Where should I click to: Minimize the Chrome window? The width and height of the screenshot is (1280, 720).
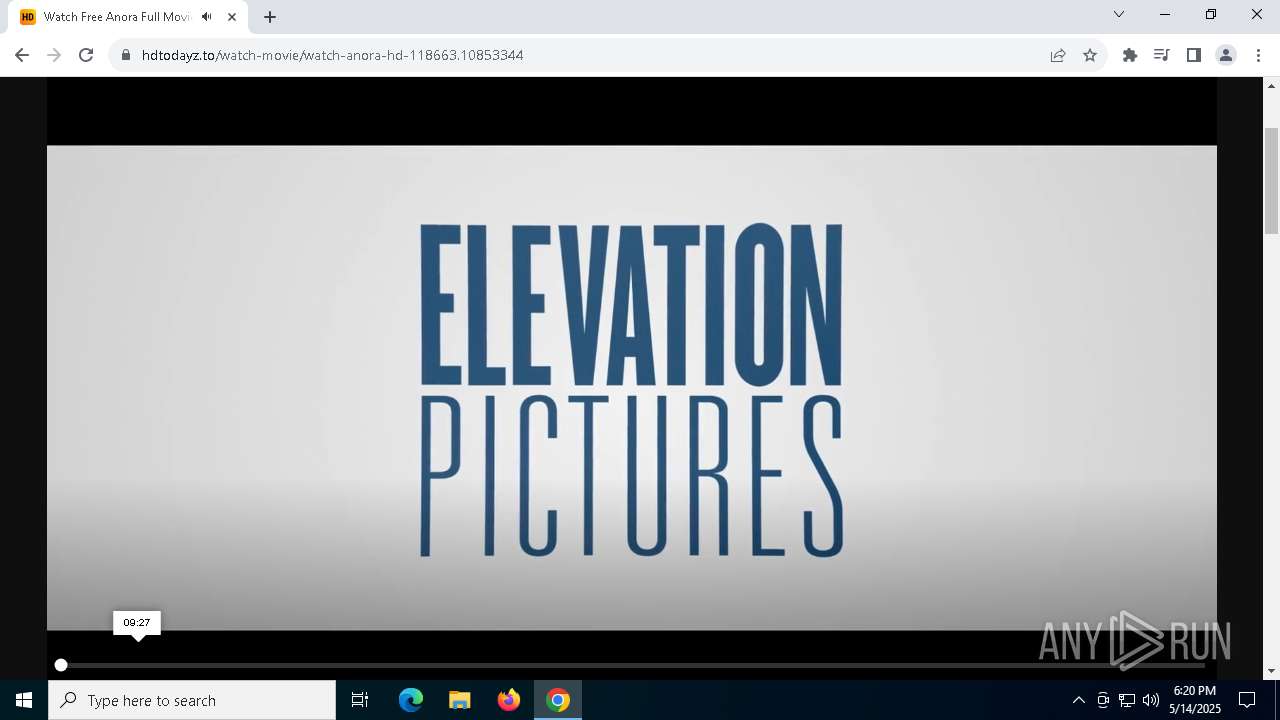[x=1165, y=14]
